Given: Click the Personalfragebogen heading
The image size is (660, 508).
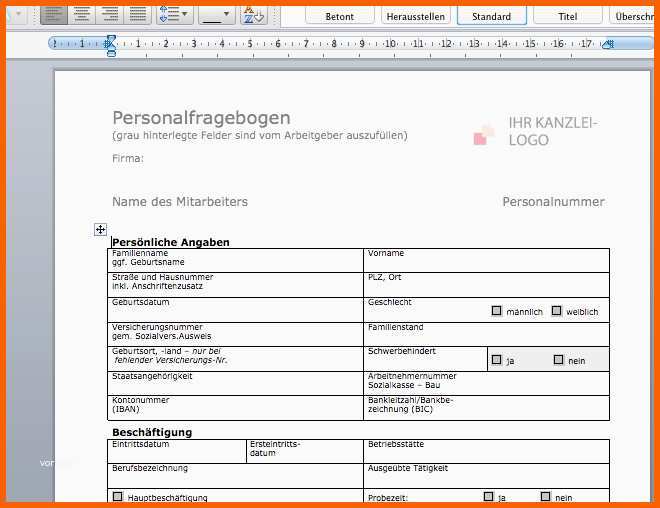Looking at the screenshot, I should (201, 118).
